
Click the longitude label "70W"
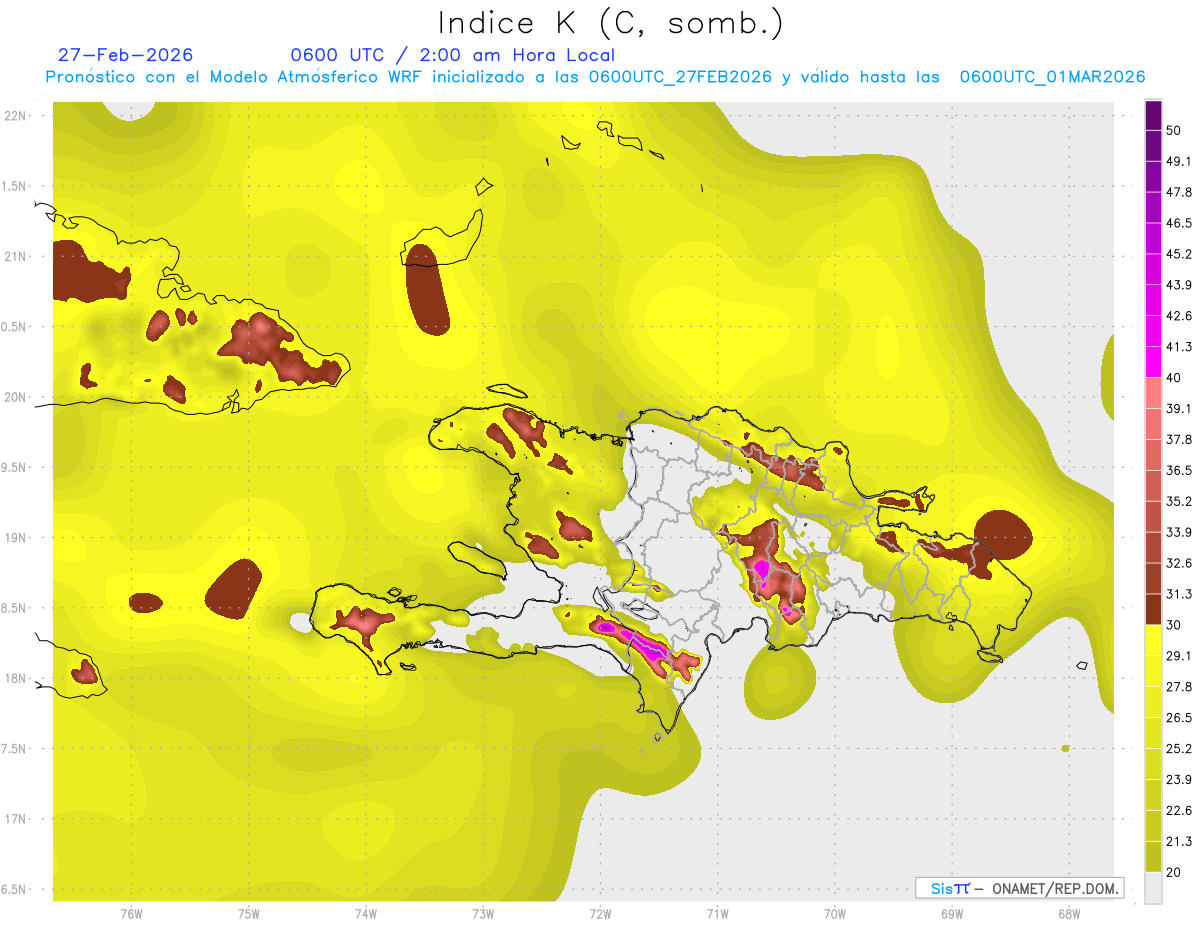pyautogui.click(x=834, y=914)
